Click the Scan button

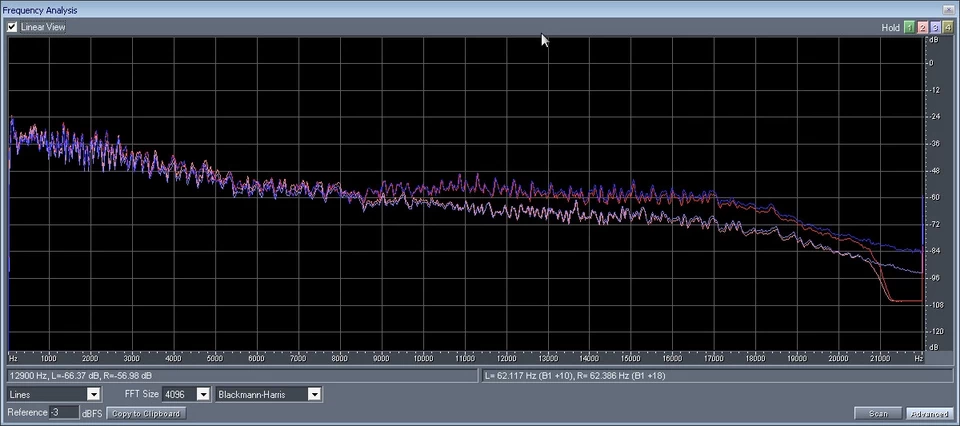878,413
